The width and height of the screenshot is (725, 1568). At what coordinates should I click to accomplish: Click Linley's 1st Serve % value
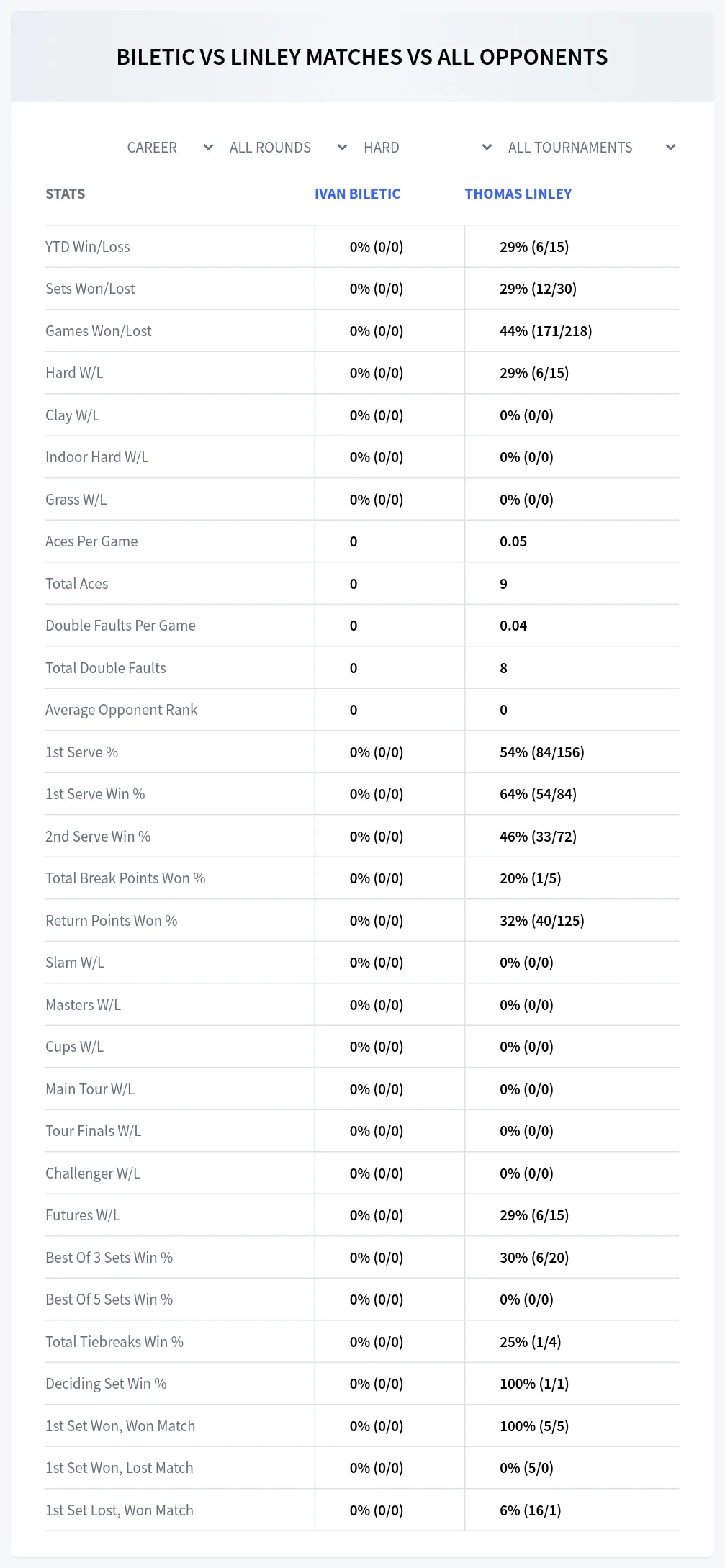tap(542, 752)
